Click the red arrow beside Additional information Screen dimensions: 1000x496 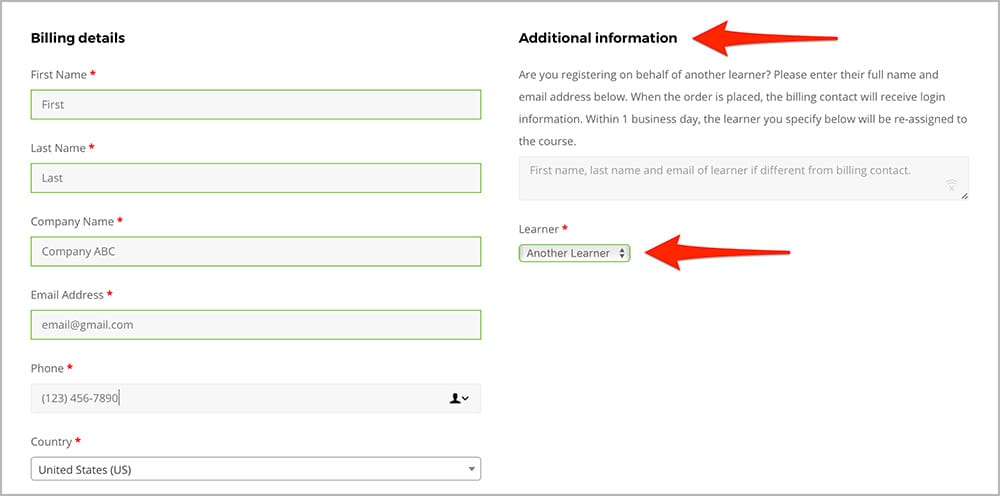click(x=764, y=38)
